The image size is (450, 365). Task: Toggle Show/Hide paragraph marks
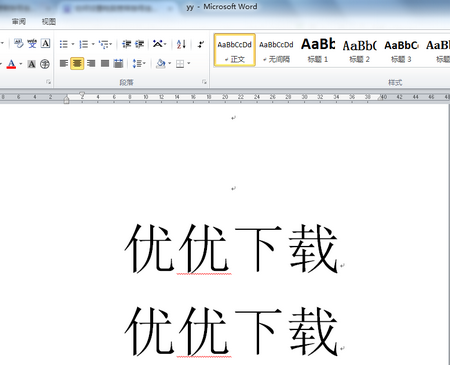pyautogui.click(x=201, y=44)
